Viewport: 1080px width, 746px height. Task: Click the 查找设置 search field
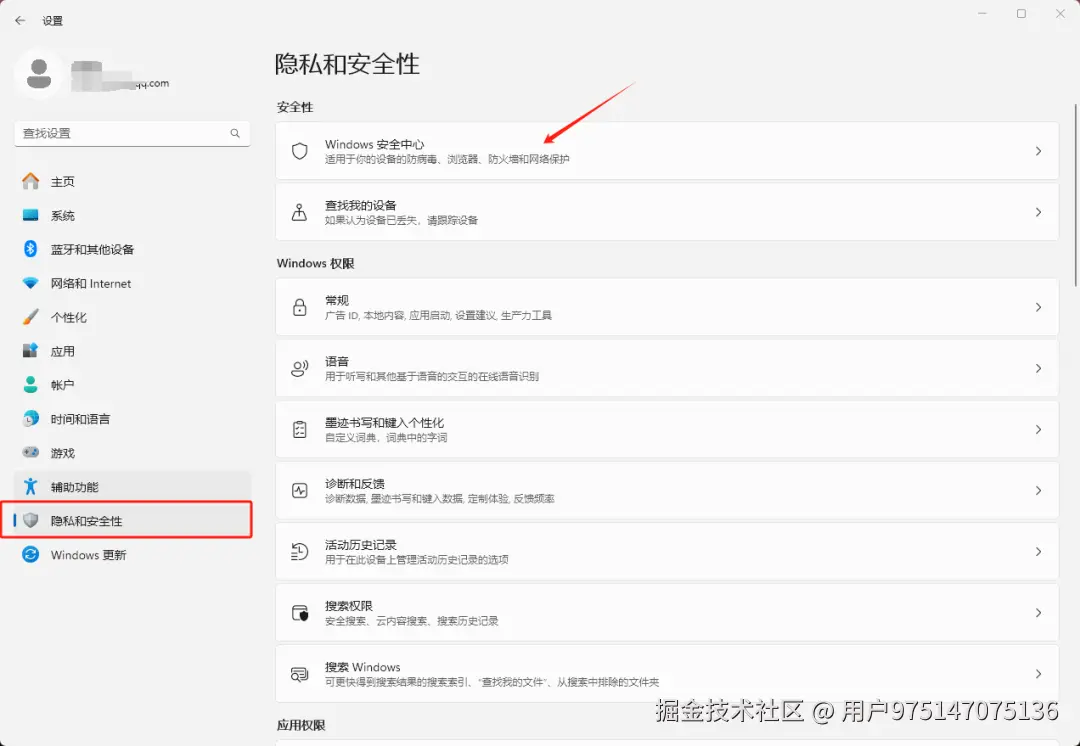(132, 133)
